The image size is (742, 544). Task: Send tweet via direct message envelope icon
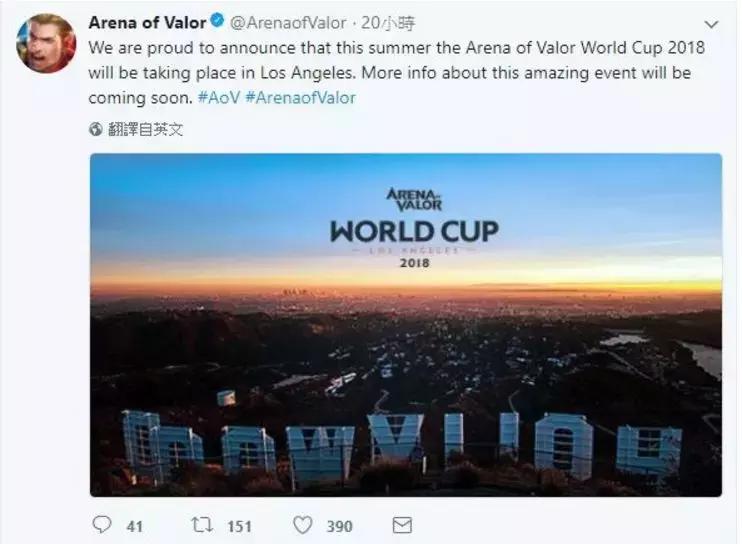tap(401, 525)
